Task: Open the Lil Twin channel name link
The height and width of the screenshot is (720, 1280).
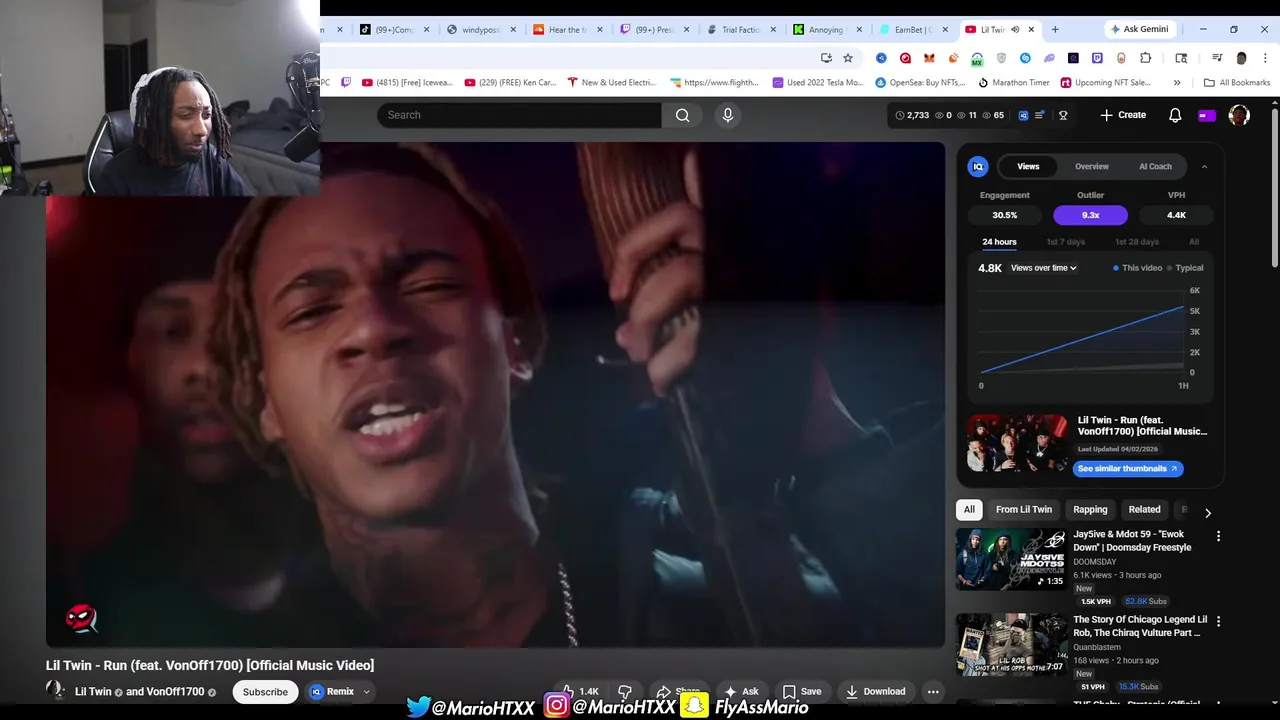Action: [x=93, y=692]
